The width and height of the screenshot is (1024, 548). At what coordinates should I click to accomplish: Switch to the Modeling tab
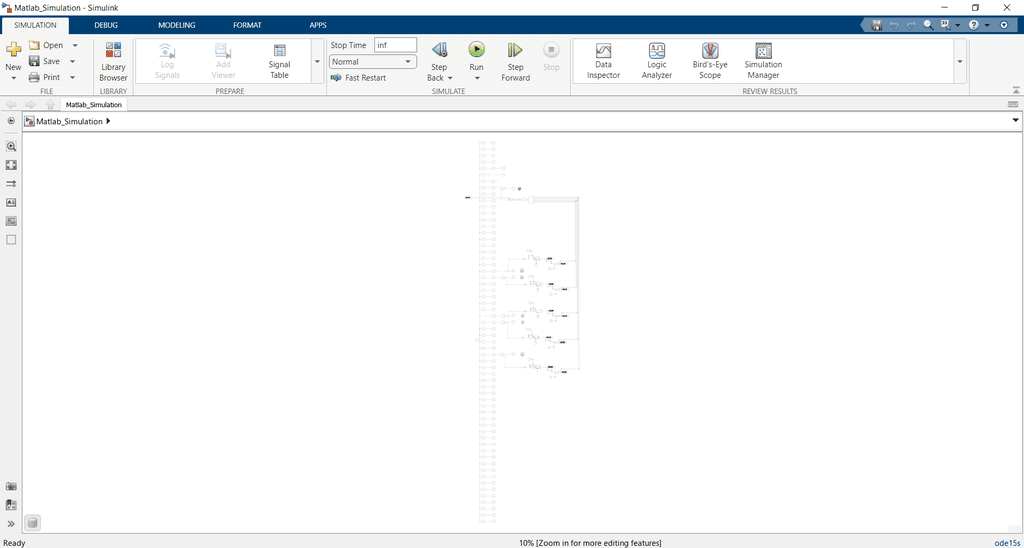[x=176, y=24]
